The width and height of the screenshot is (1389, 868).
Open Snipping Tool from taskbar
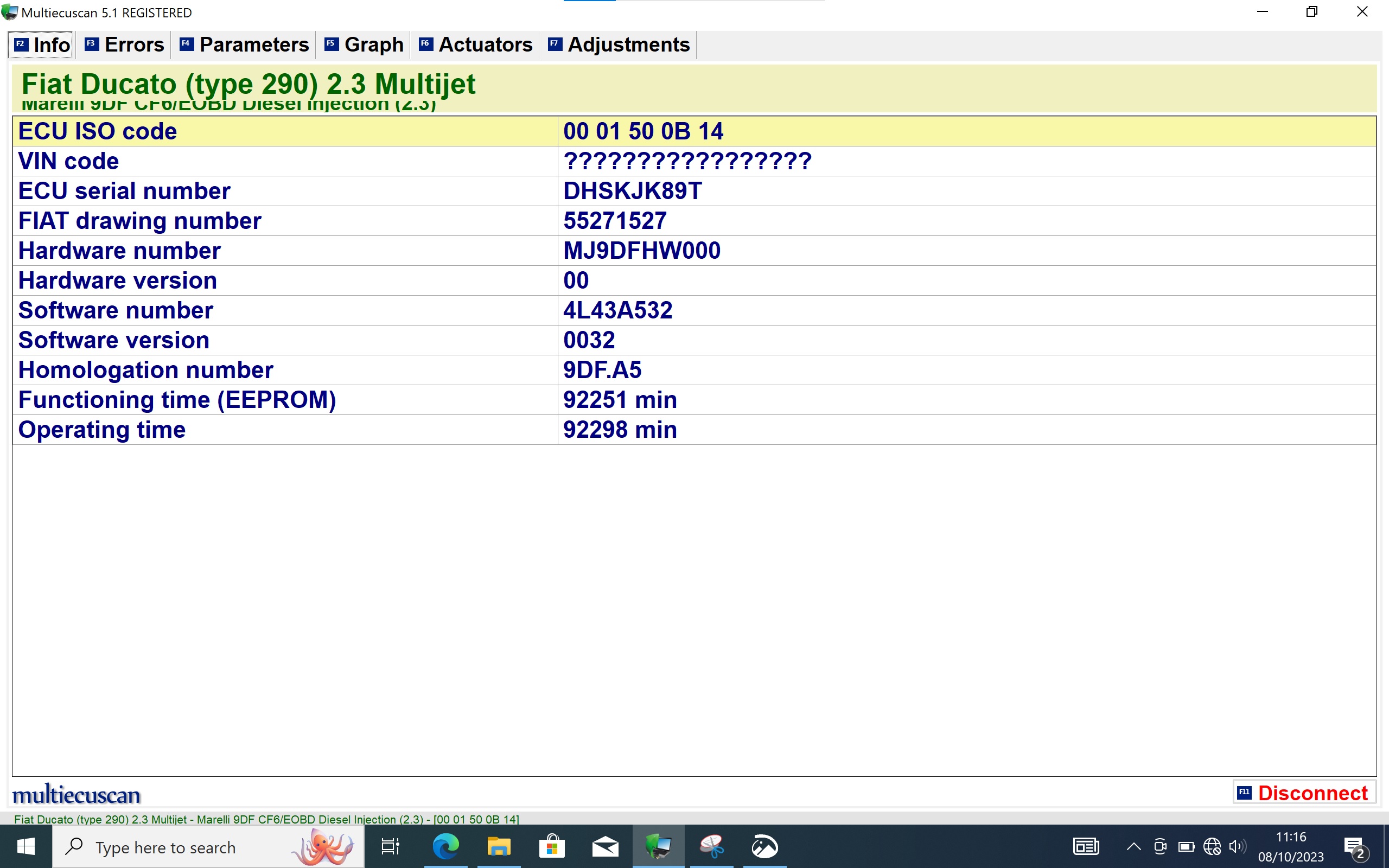click(712, 847)
